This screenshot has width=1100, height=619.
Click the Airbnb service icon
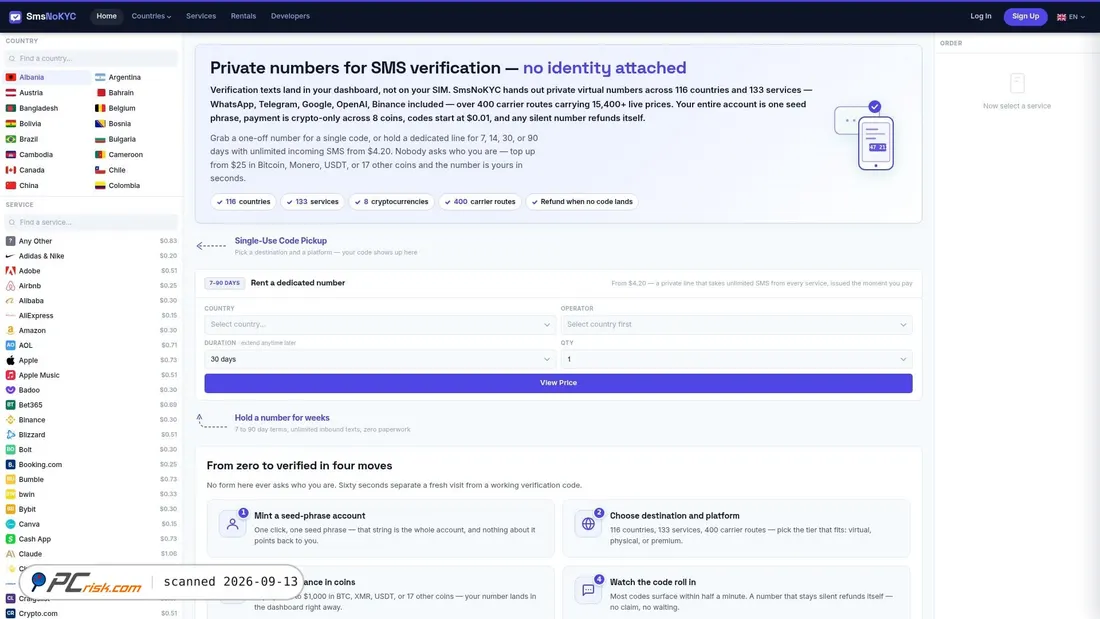coord(11,286)
